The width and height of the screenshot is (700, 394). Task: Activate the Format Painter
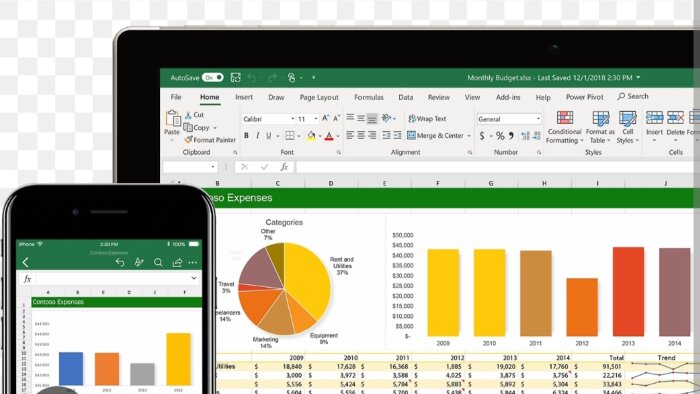click(x=210, y=140)
